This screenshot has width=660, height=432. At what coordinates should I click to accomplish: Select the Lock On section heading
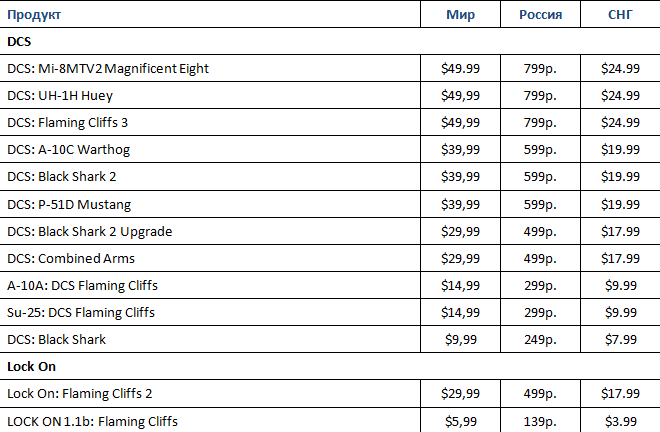[x=32, y=366]
